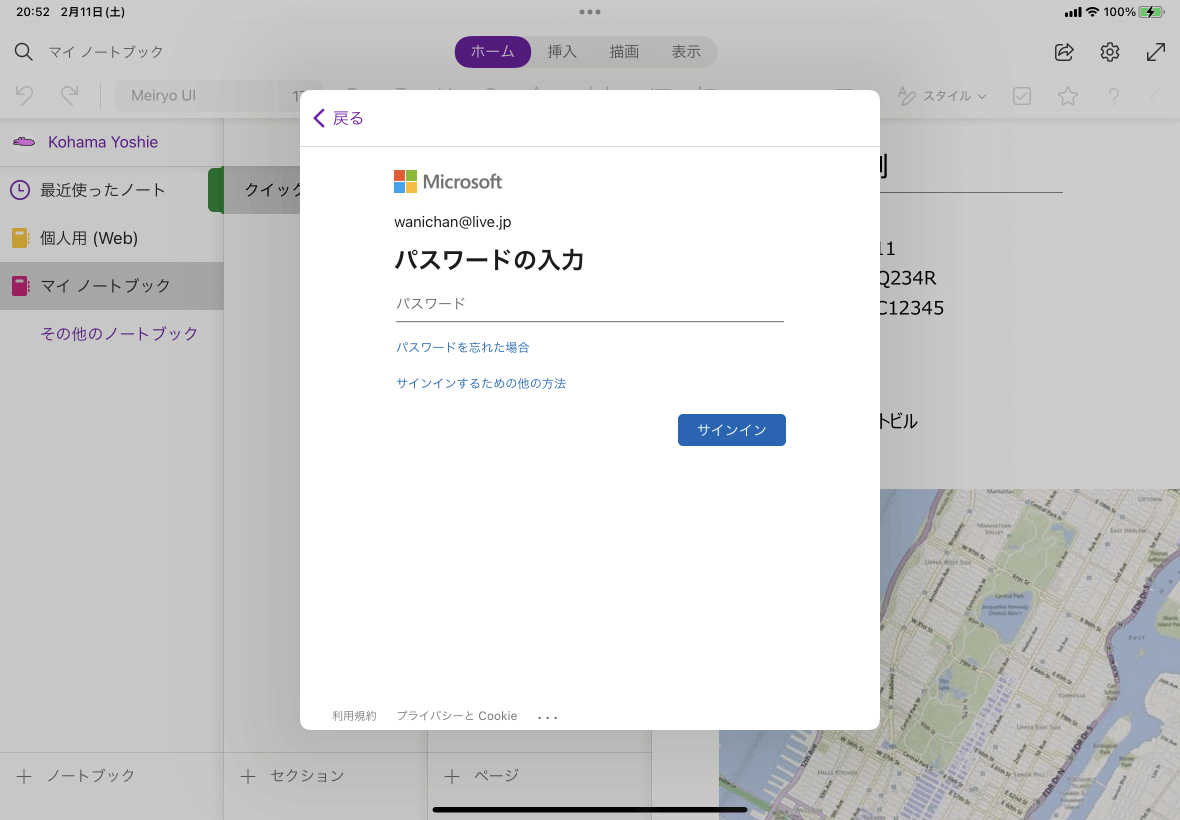Tap the Wi-Fi icon in status bar
Screen dimensions: 1180x820
pyautogui.click(x=1092, y=12)
